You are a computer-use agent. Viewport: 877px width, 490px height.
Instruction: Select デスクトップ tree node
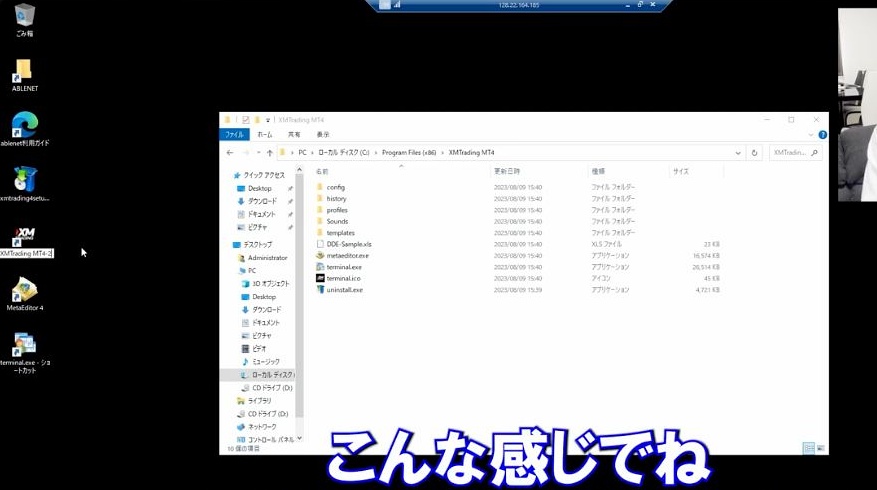pyautogui.click(x=257, y=244)
